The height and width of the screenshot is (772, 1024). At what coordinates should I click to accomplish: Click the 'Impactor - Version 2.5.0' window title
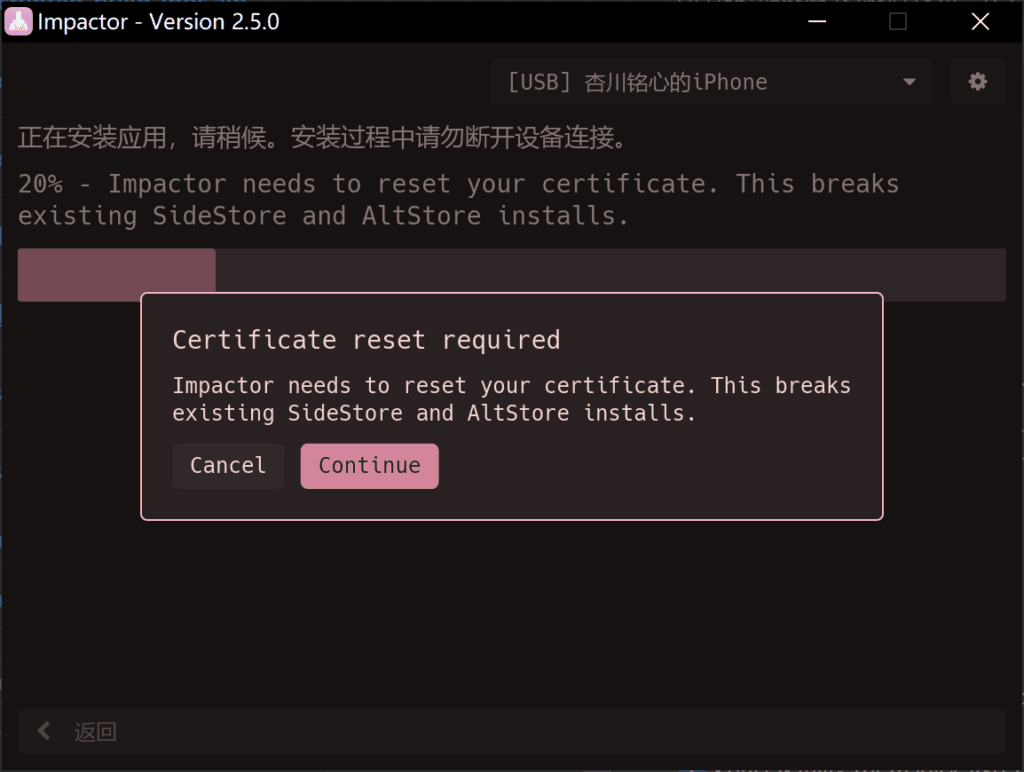tap(158, 22)
